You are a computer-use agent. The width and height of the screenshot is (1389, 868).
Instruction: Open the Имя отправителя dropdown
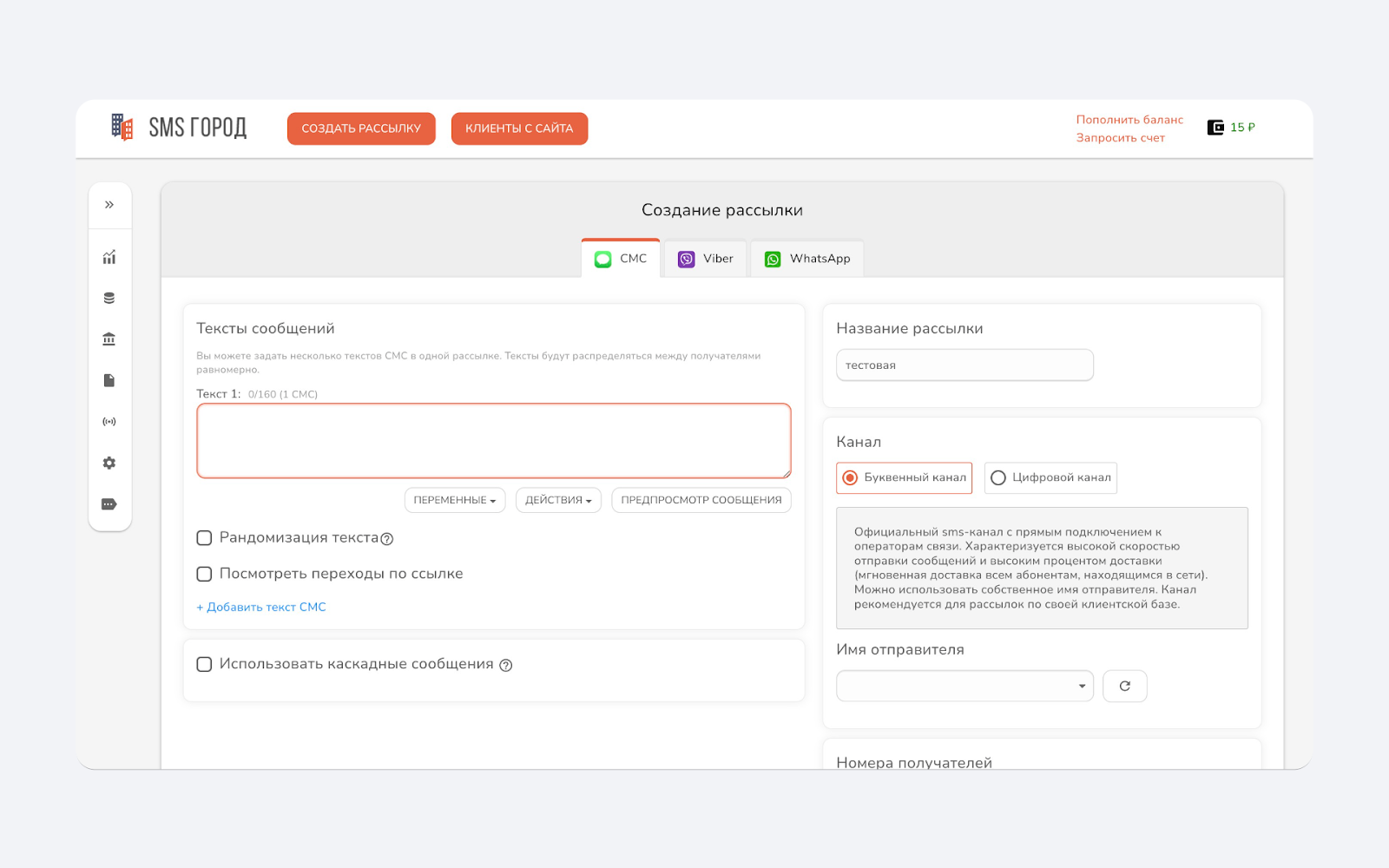click(964, 686)
